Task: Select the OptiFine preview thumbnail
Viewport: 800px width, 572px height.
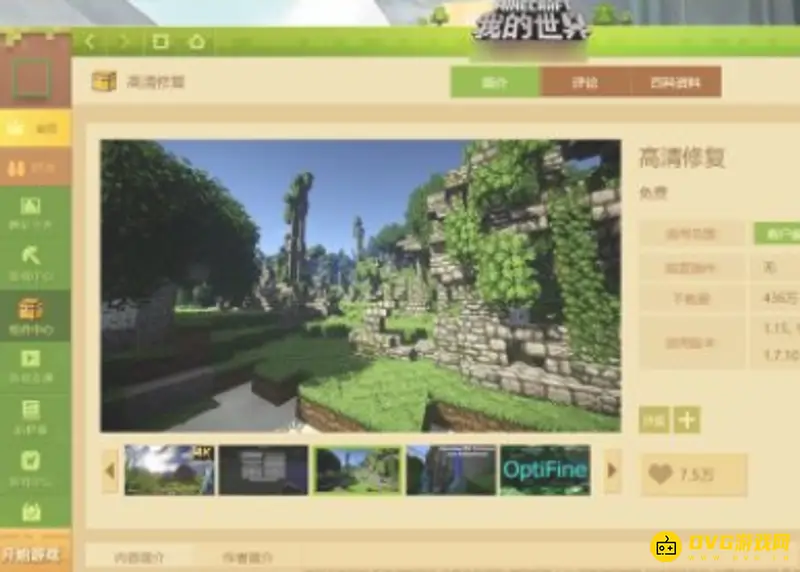Action: [545, 470]
